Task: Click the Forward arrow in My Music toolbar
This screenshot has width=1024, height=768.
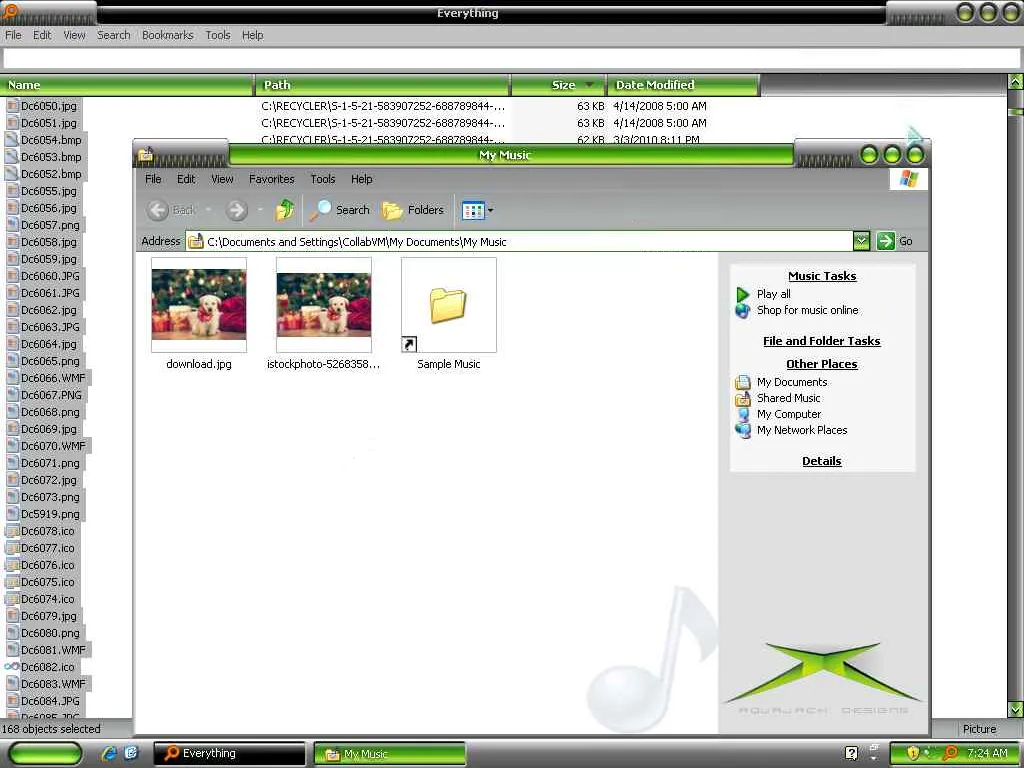Action: [236, 210]
